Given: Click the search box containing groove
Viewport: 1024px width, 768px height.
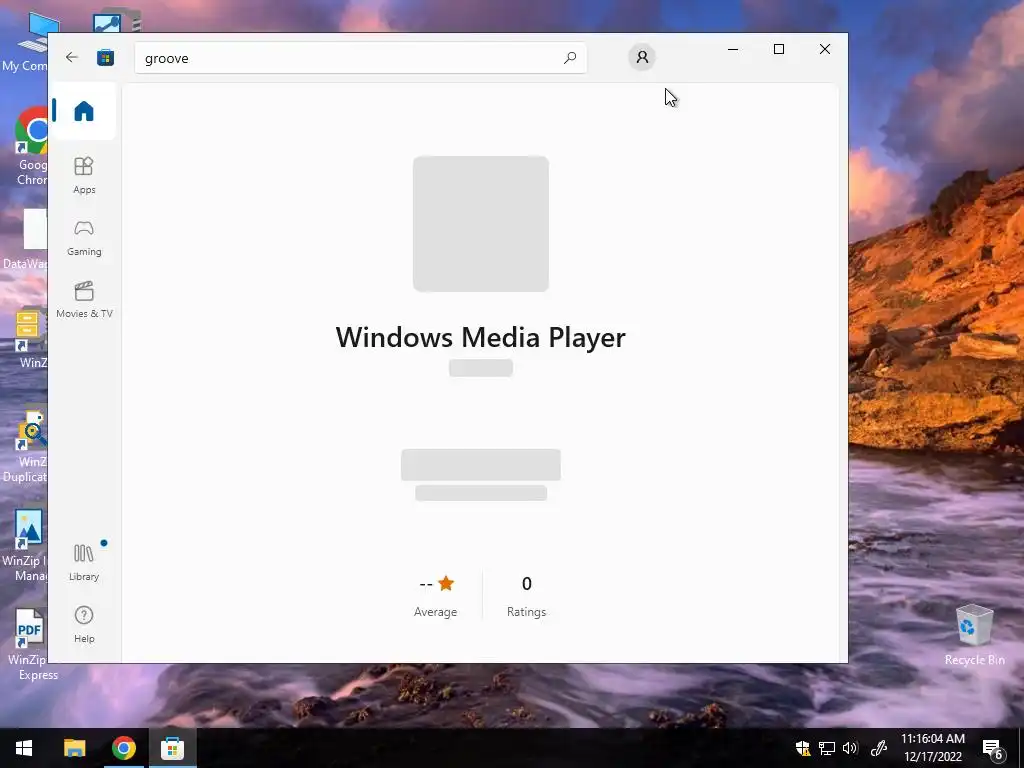Looking at the screenshot, I should tap(360, 57).
